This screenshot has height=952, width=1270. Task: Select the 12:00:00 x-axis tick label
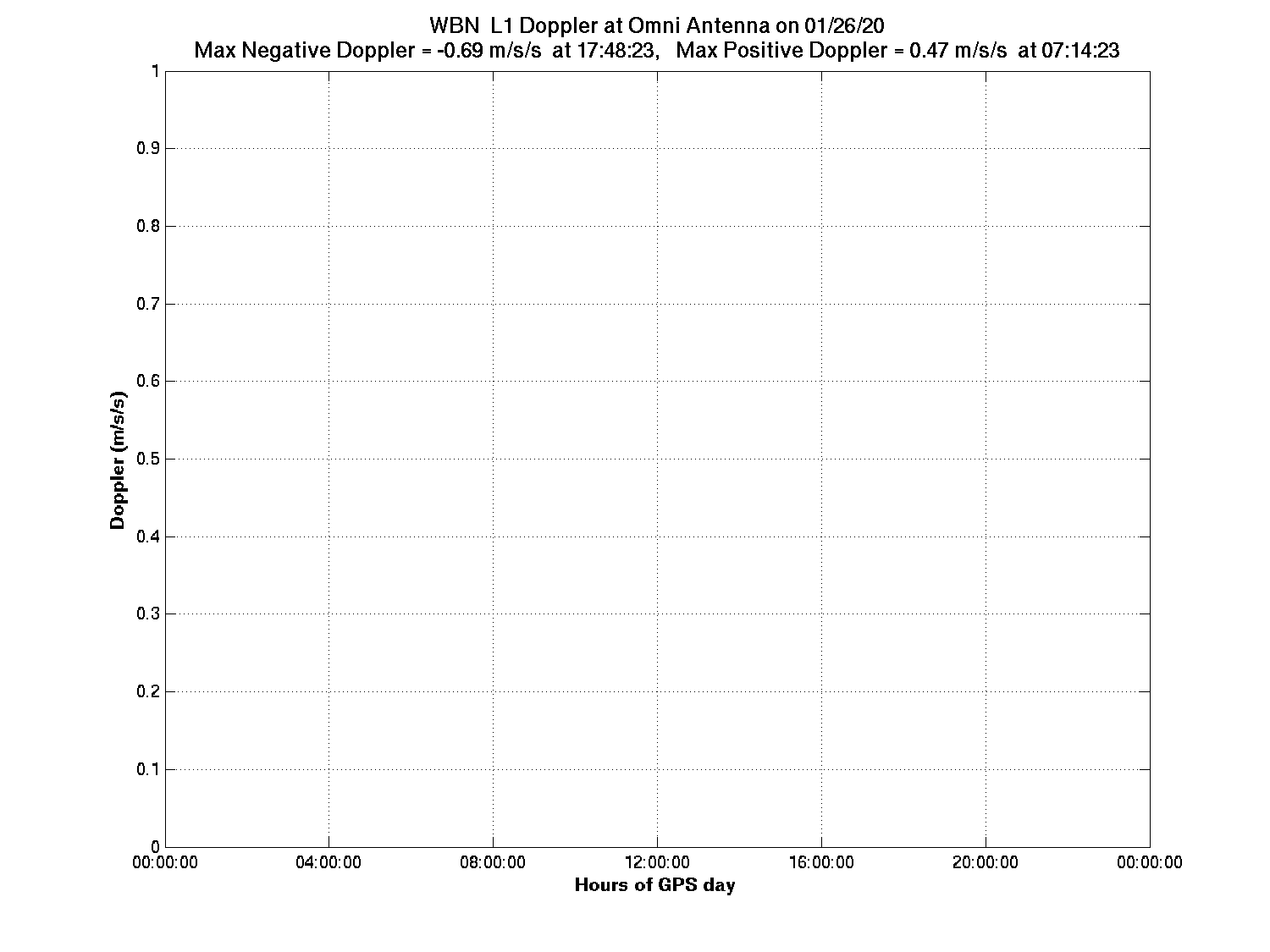(657, 862)
